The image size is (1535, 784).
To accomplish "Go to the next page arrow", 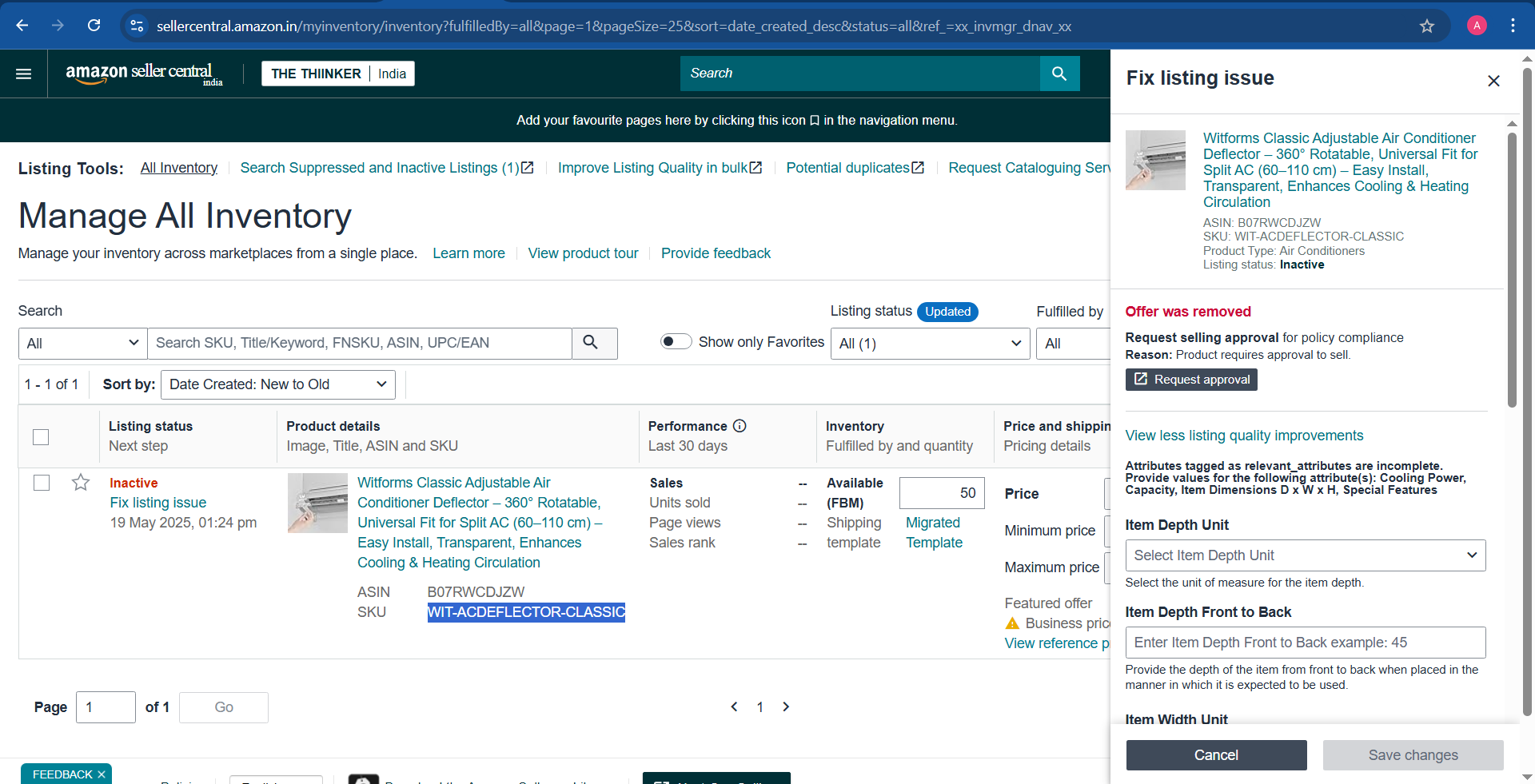I will [786, 706].
